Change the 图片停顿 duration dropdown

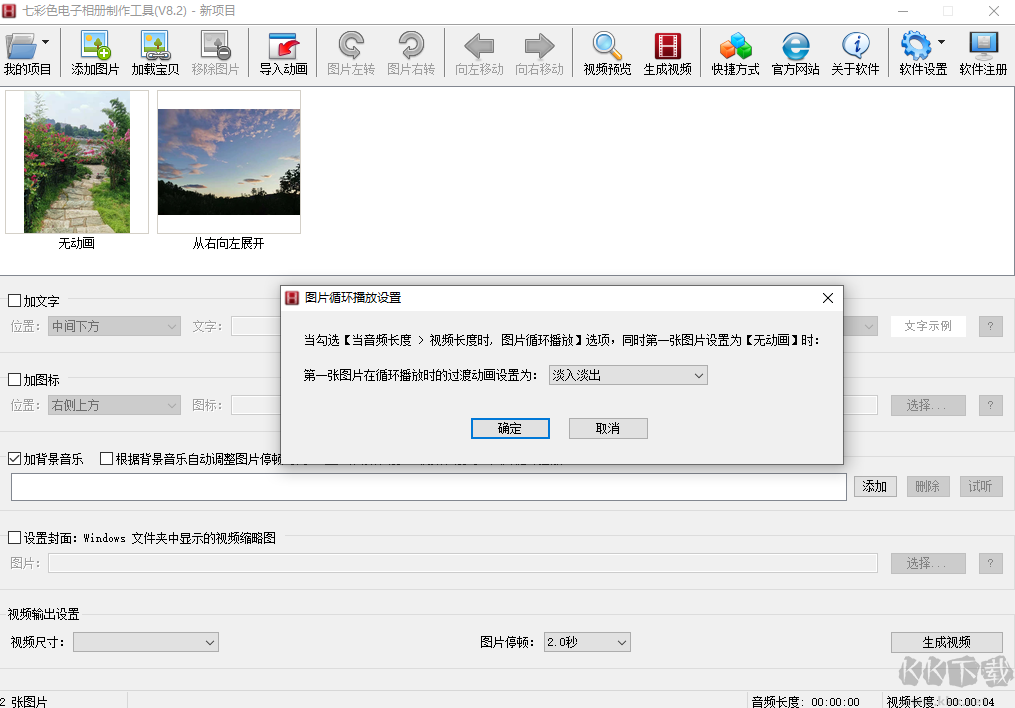click(x=586, y=642)
